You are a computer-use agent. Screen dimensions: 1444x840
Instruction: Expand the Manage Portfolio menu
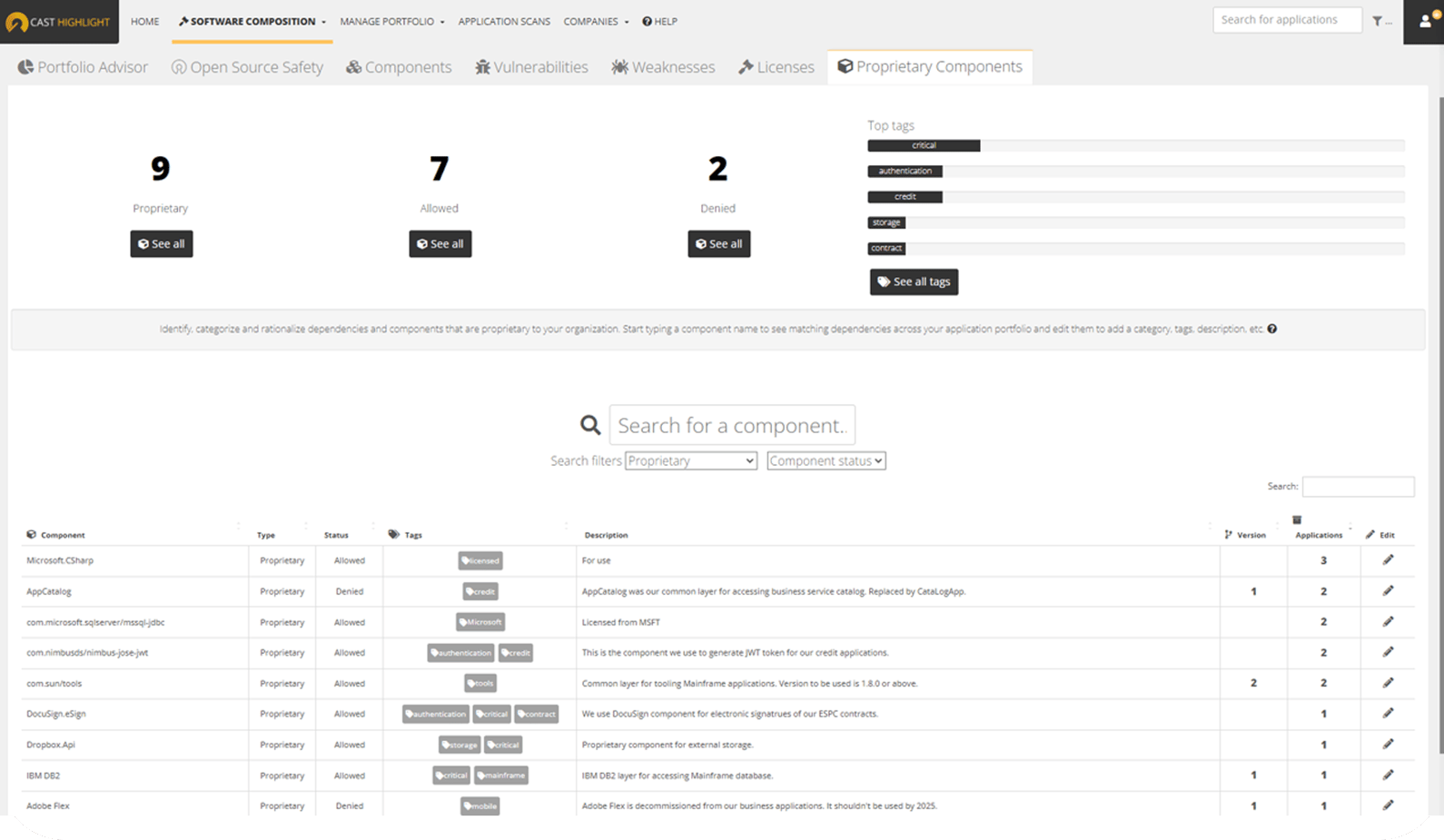coord(391,22)
